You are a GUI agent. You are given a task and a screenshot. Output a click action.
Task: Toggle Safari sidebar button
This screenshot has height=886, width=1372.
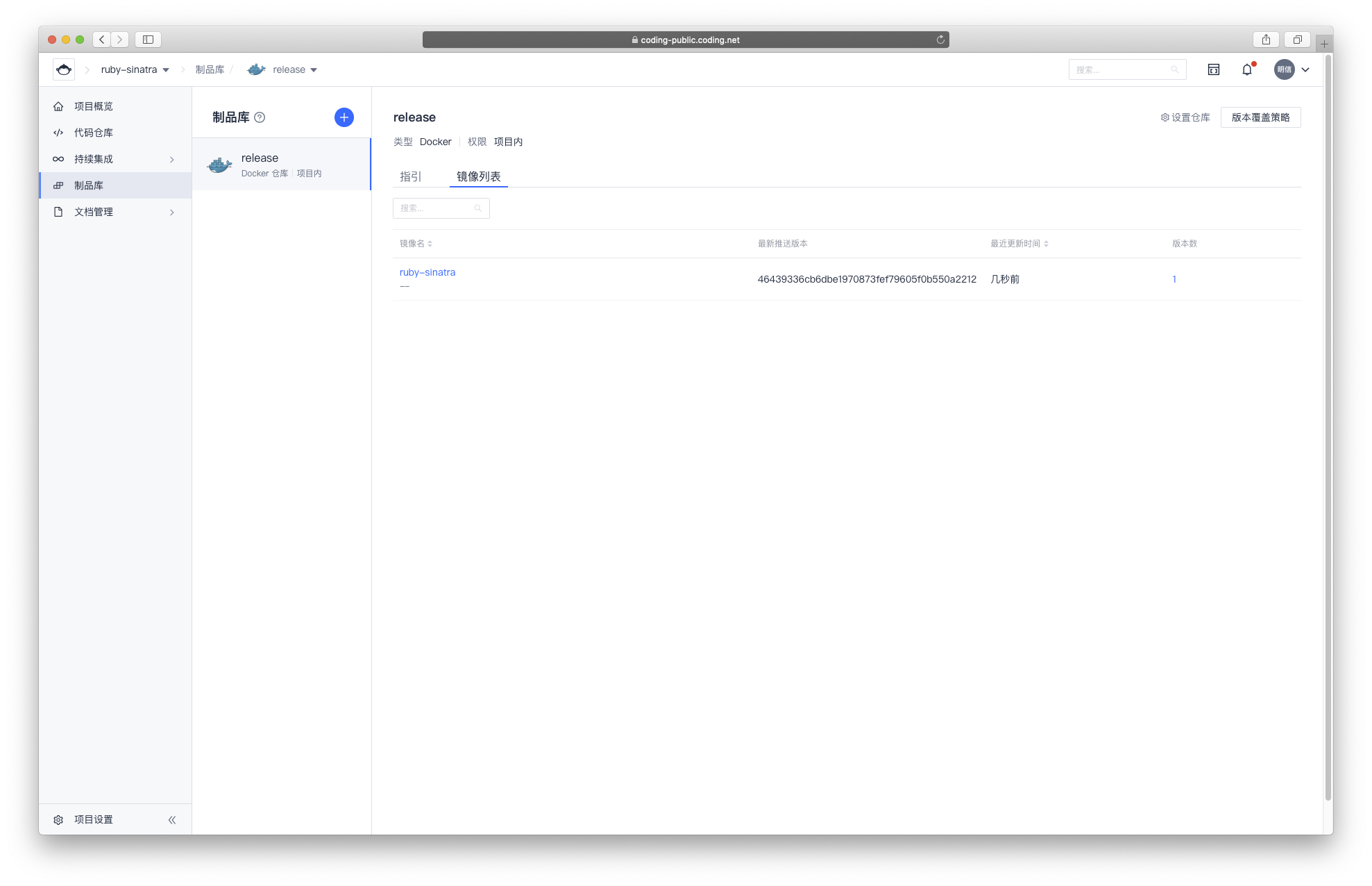tap(148, 40)
